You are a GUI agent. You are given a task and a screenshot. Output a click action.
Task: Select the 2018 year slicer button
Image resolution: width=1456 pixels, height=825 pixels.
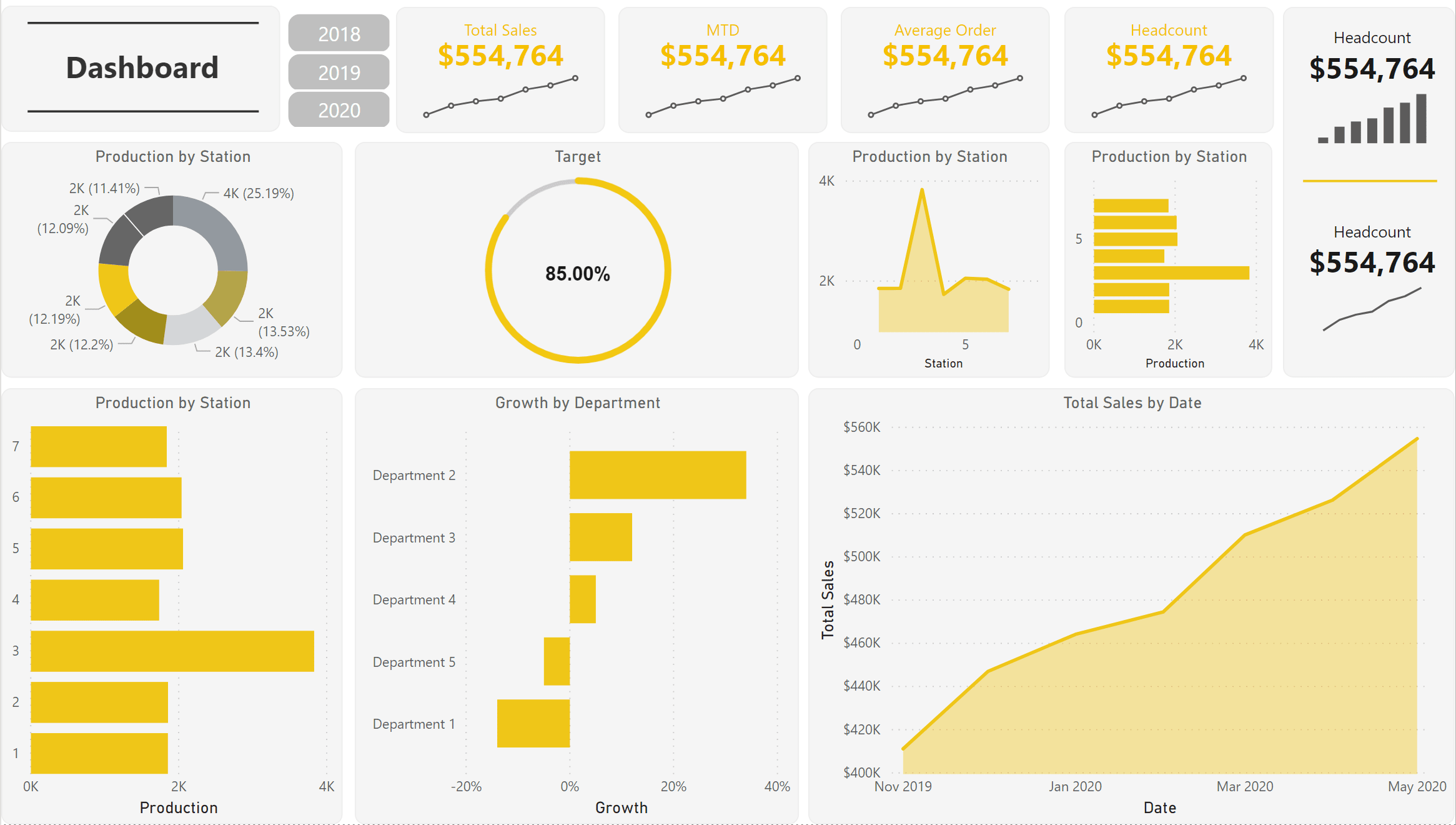tap(339, 33)
